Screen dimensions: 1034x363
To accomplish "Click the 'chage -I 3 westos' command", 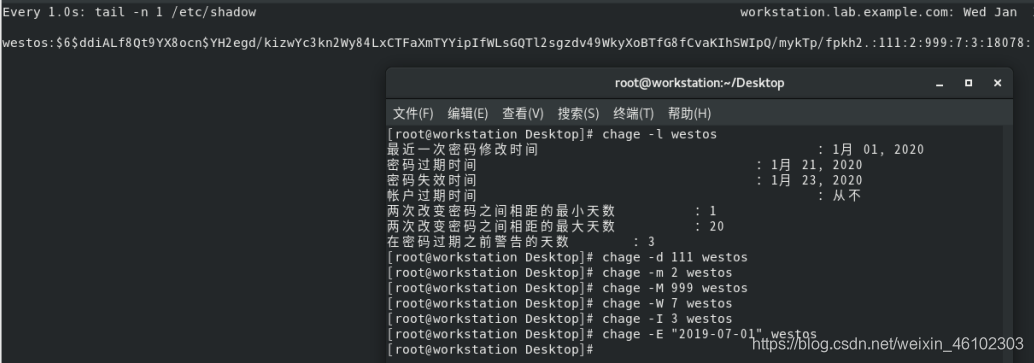I will (667, 319).
